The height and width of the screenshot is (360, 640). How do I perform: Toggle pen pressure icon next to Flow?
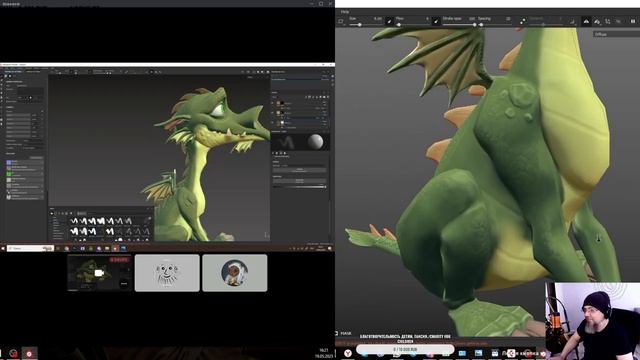[x=436, y=21]
